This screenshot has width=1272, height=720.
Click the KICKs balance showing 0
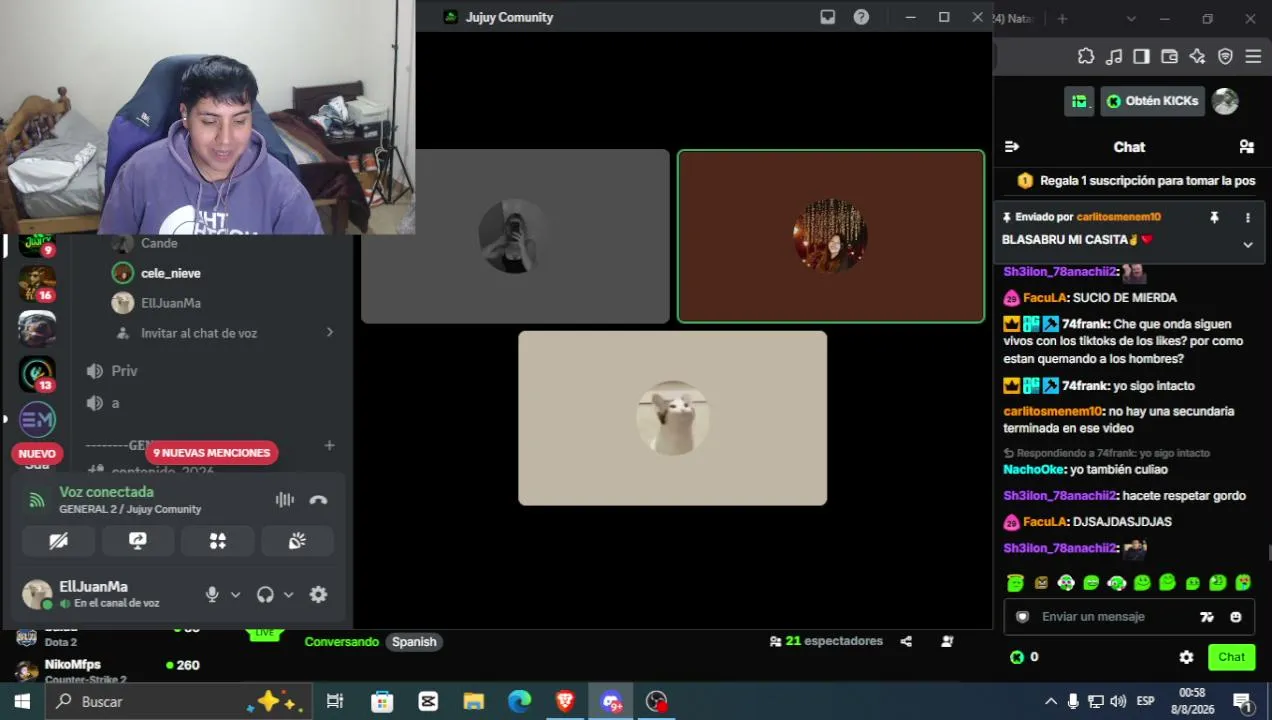[1024, 657]
